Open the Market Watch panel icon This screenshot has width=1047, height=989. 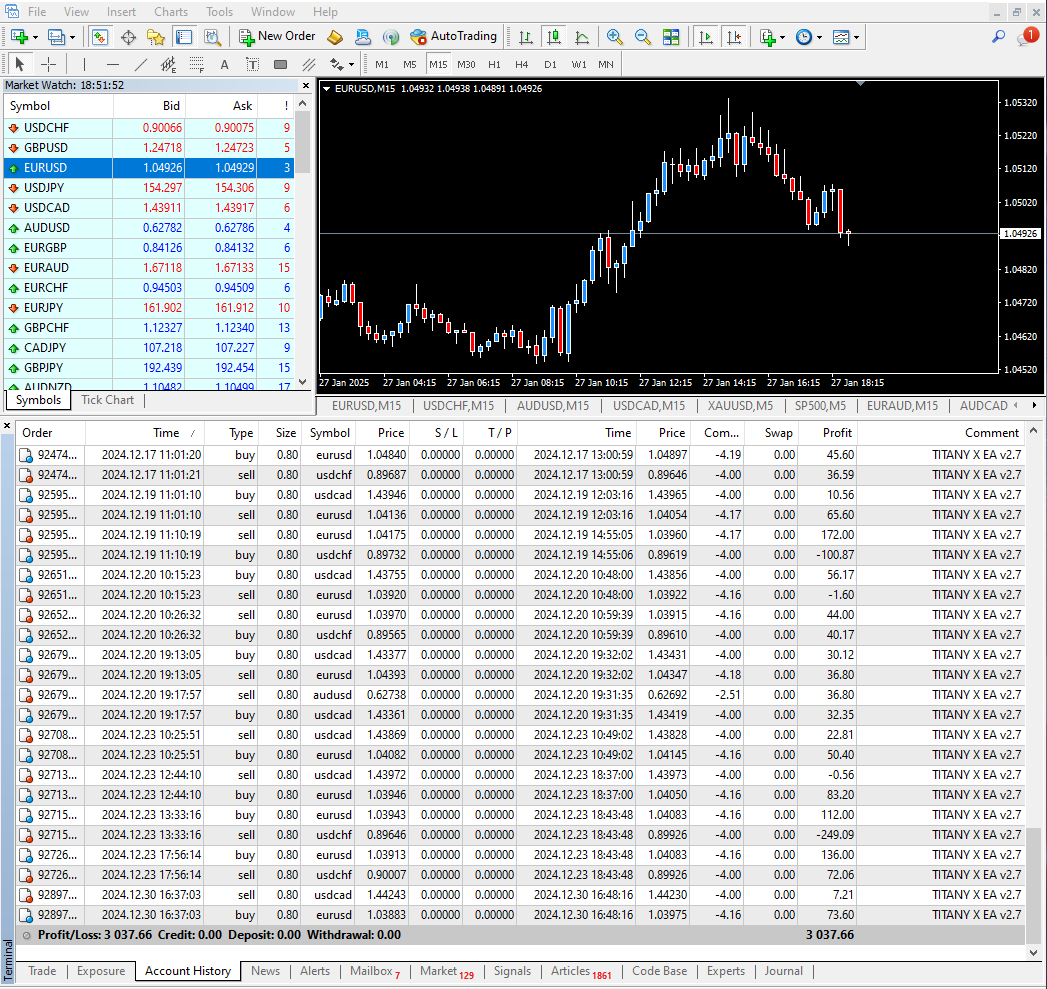click(100, 37)
